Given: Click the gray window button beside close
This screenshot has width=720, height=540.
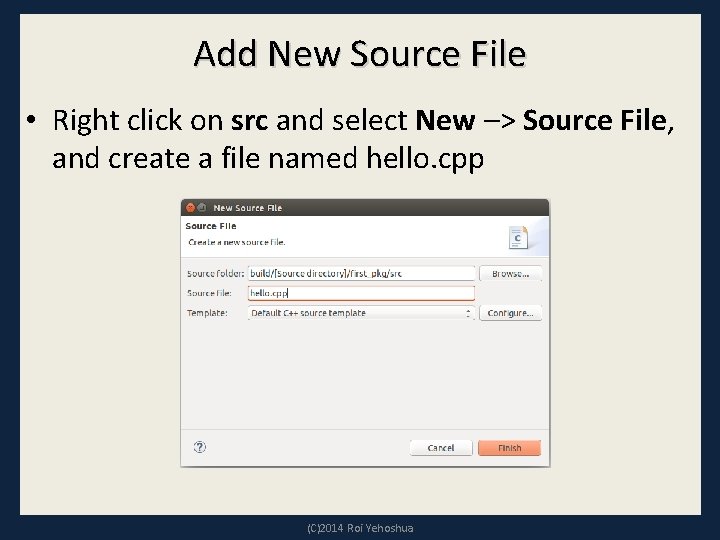Looking at the screenshot, I should [202, 208].
